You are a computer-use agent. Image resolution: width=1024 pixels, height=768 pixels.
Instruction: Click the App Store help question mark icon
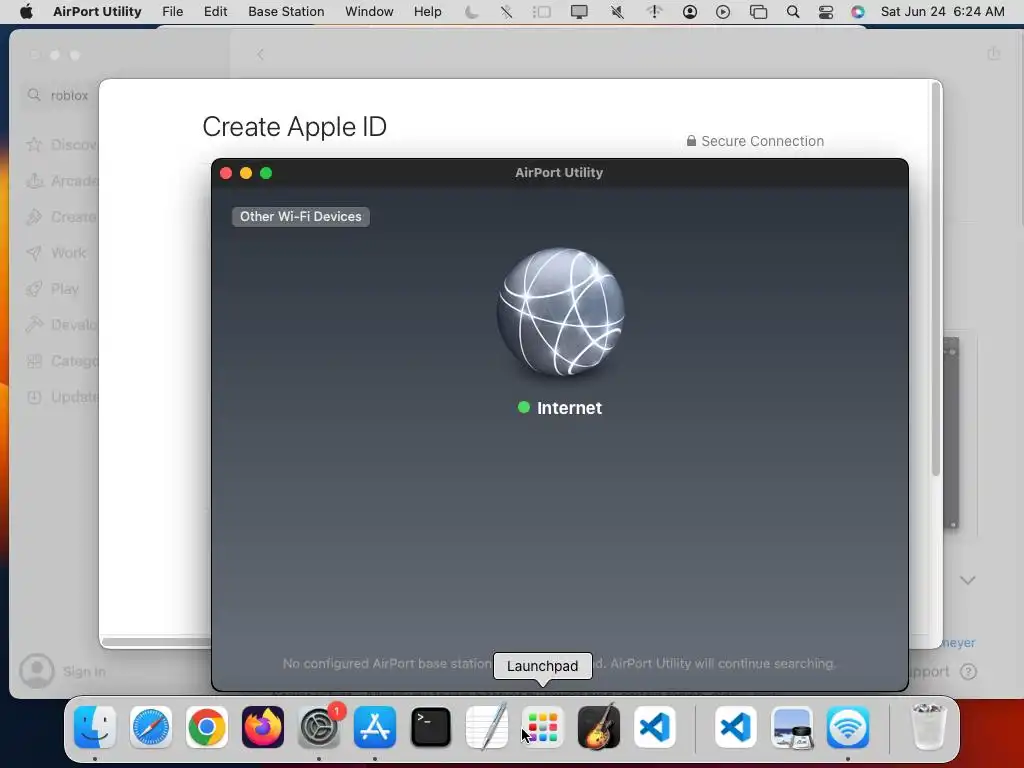point(968,671)
